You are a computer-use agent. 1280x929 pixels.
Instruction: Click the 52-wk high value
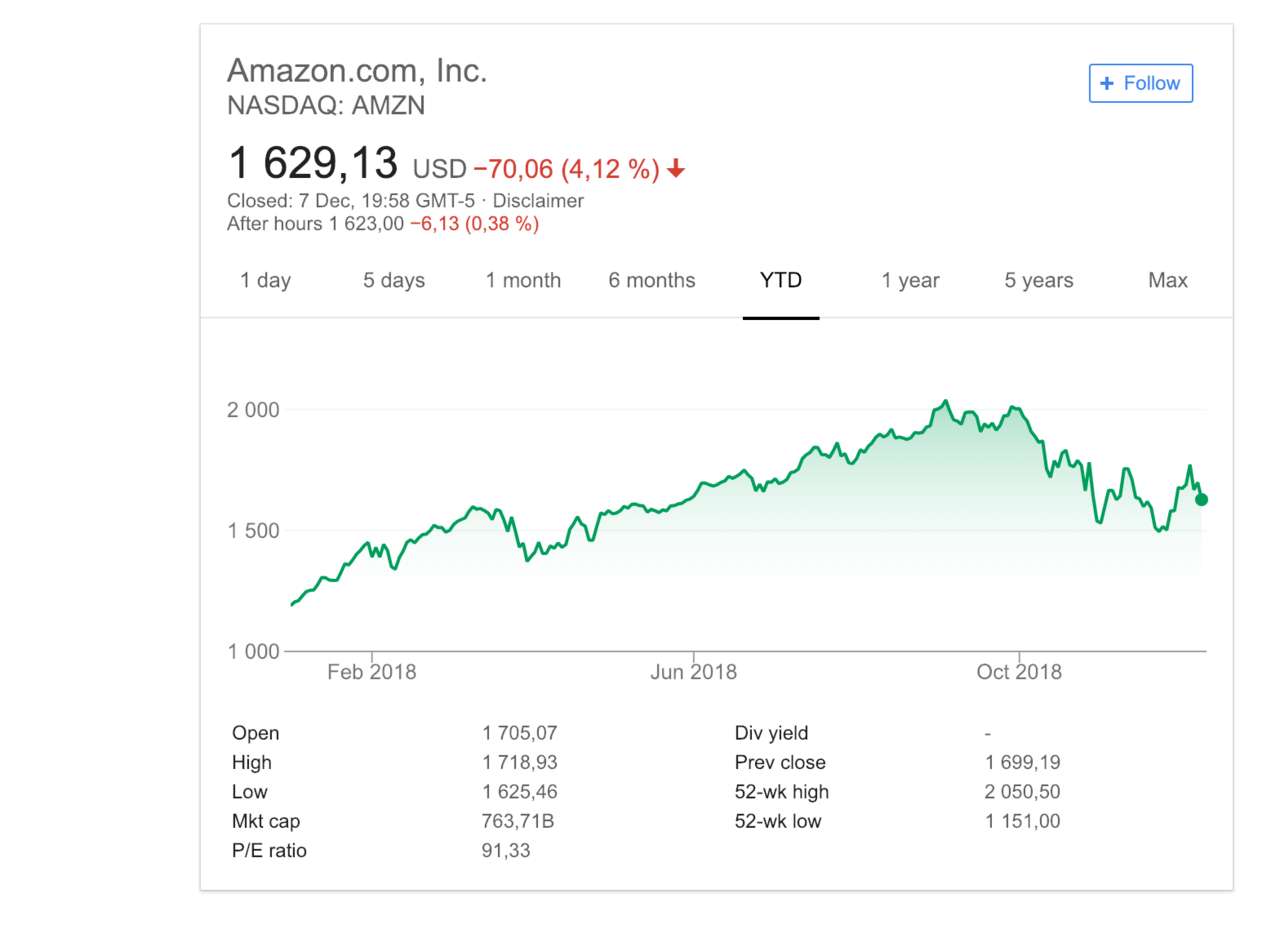[1022, 792]
